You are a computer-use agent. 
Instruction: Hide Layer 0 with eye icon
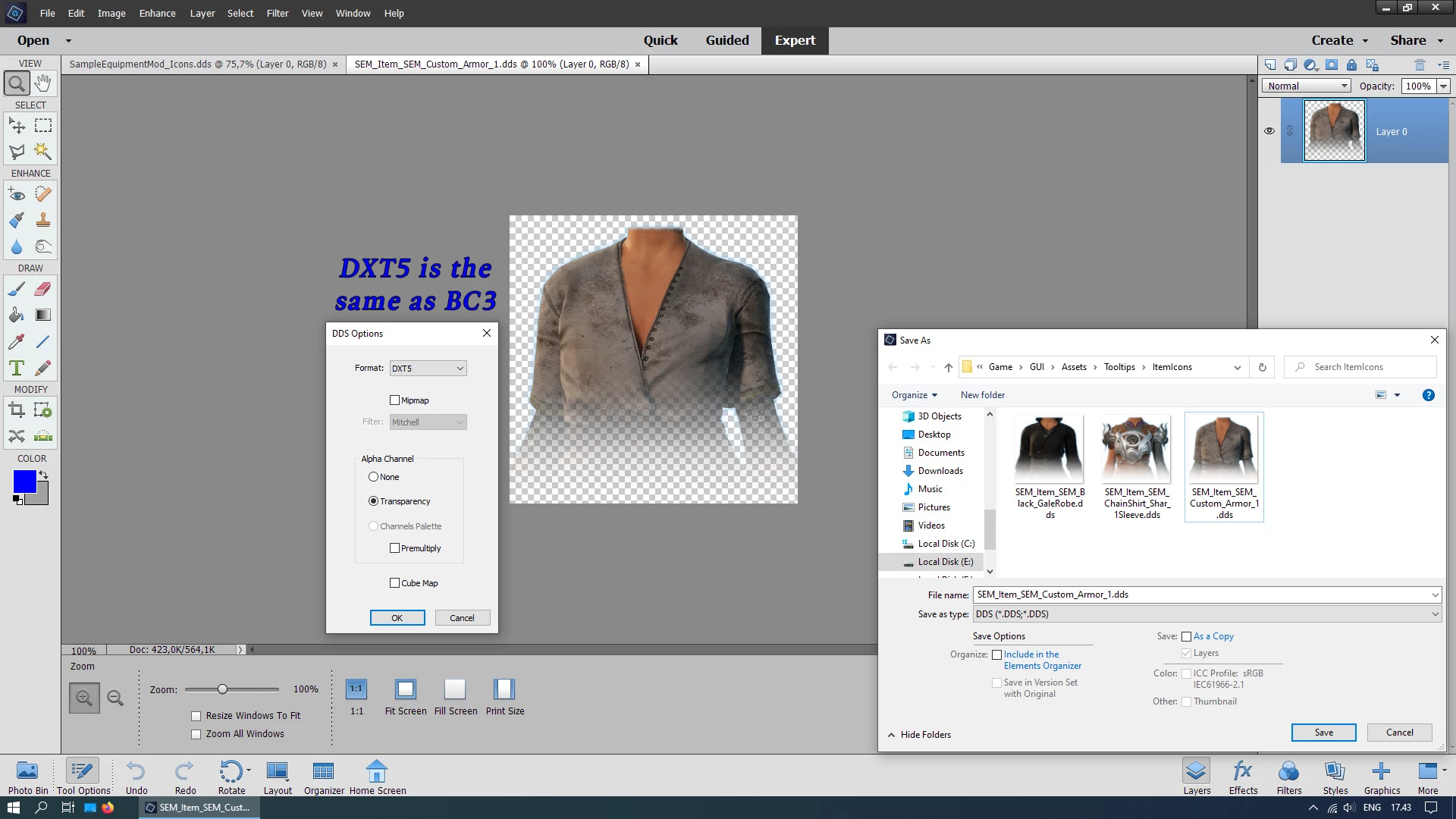[x=1269, y=130]
